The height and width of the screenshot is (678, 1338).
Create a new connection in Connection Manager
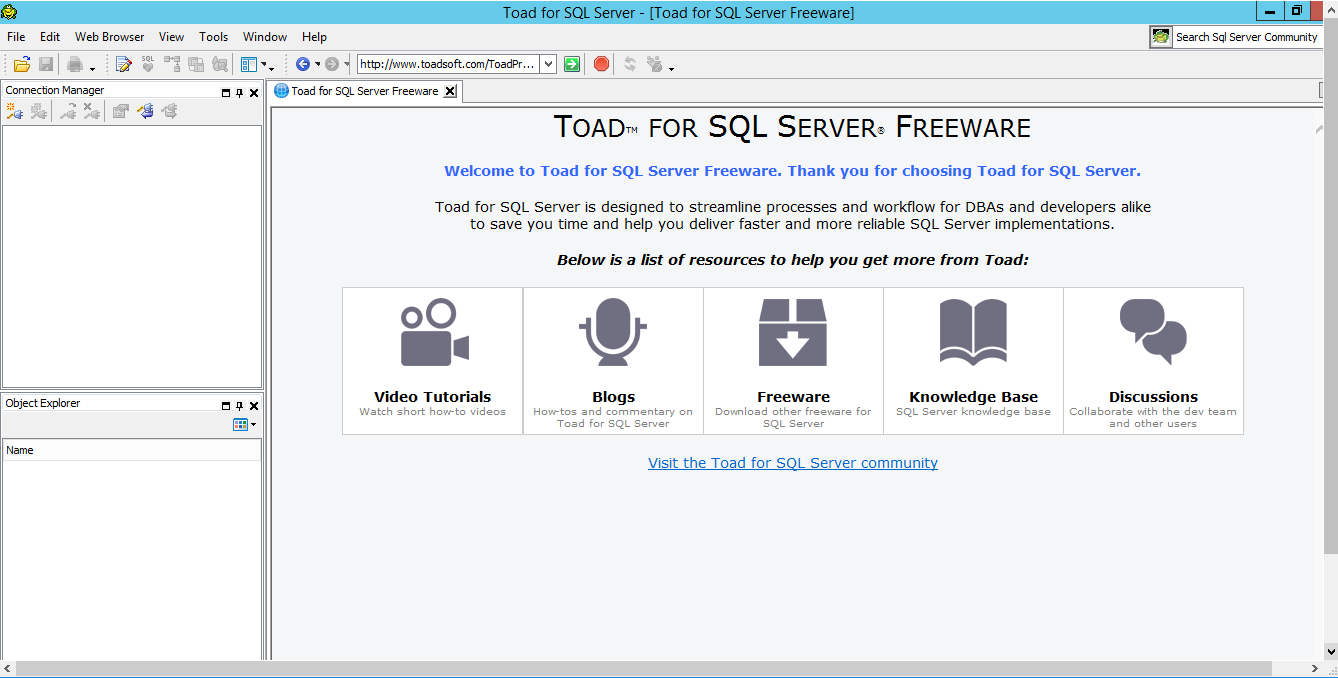pos(14,110)
